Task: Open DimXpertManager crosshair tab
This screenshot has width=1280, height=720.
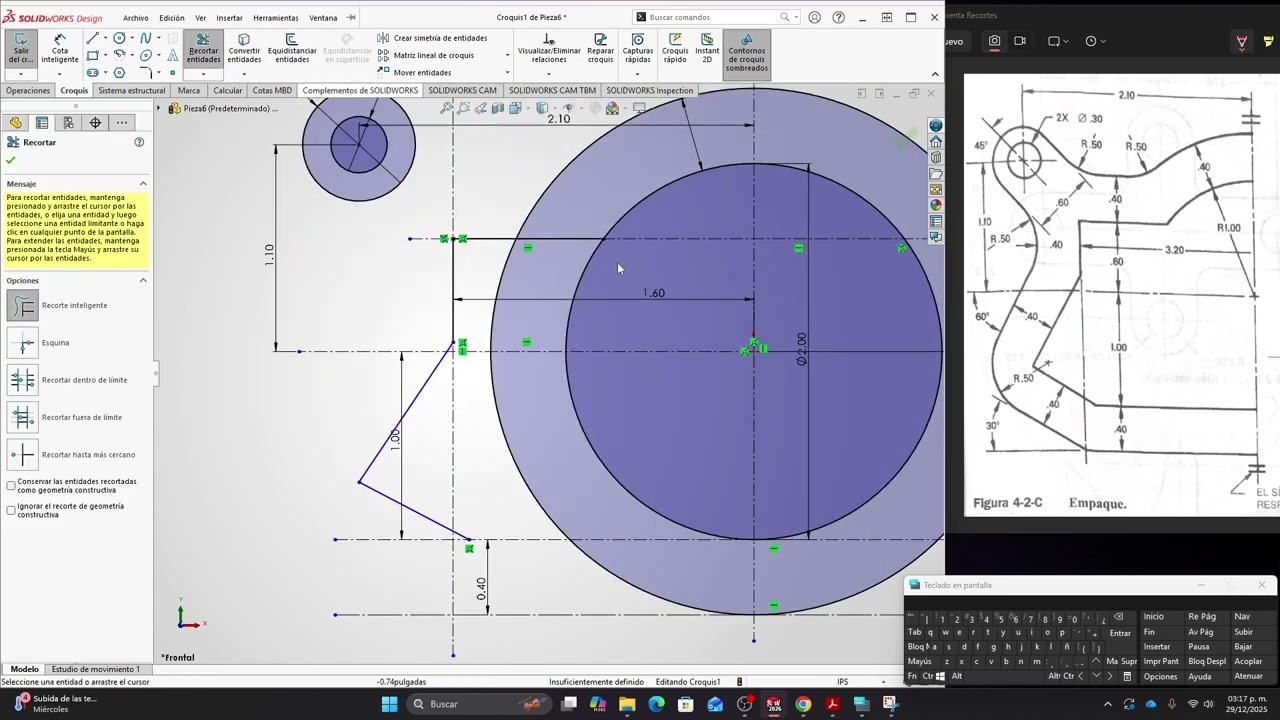Action: coord(95,123)
